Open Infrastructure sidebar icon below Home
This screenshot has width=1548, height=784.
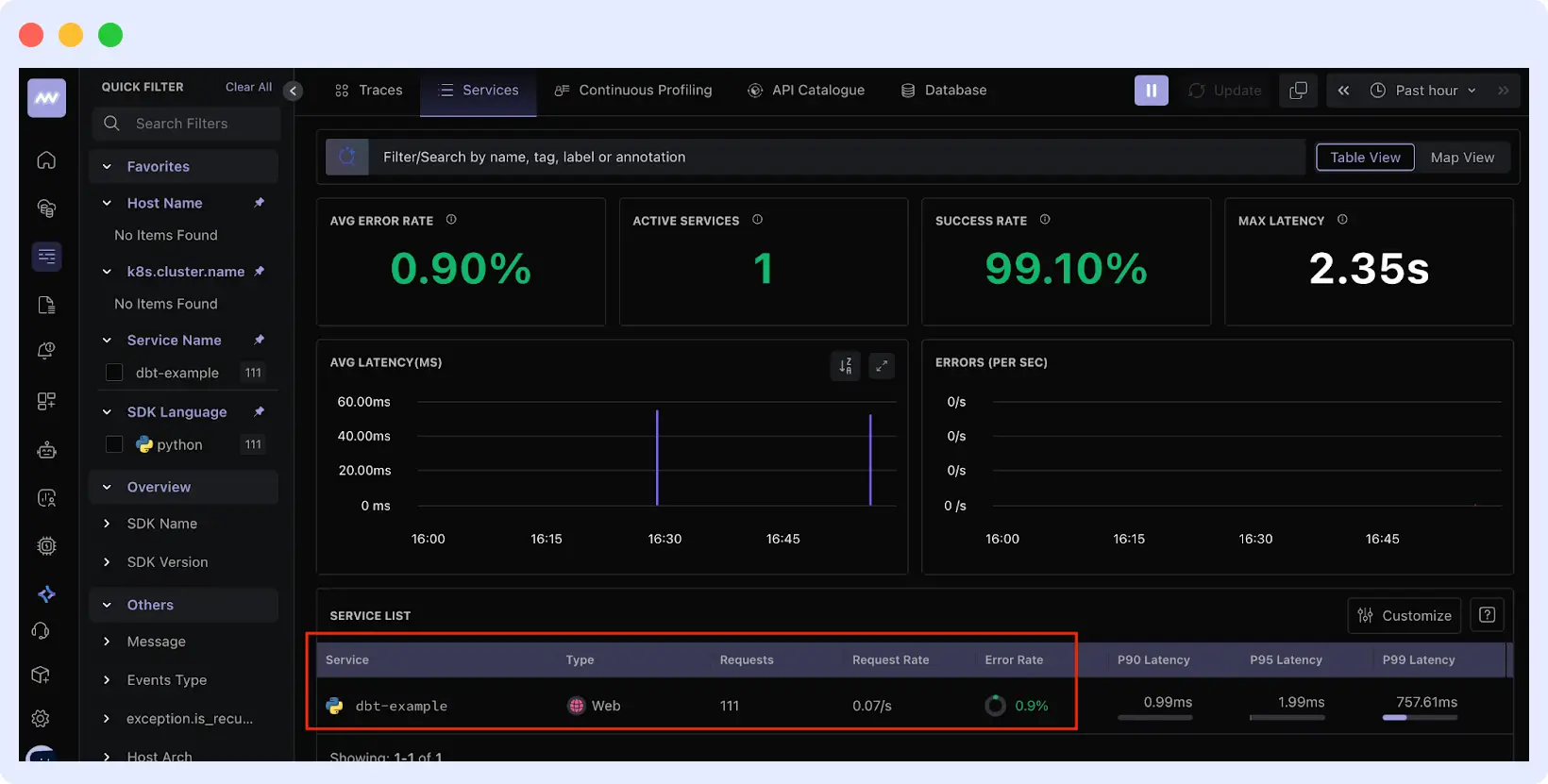pyautogui.click(x=46, y=209)
